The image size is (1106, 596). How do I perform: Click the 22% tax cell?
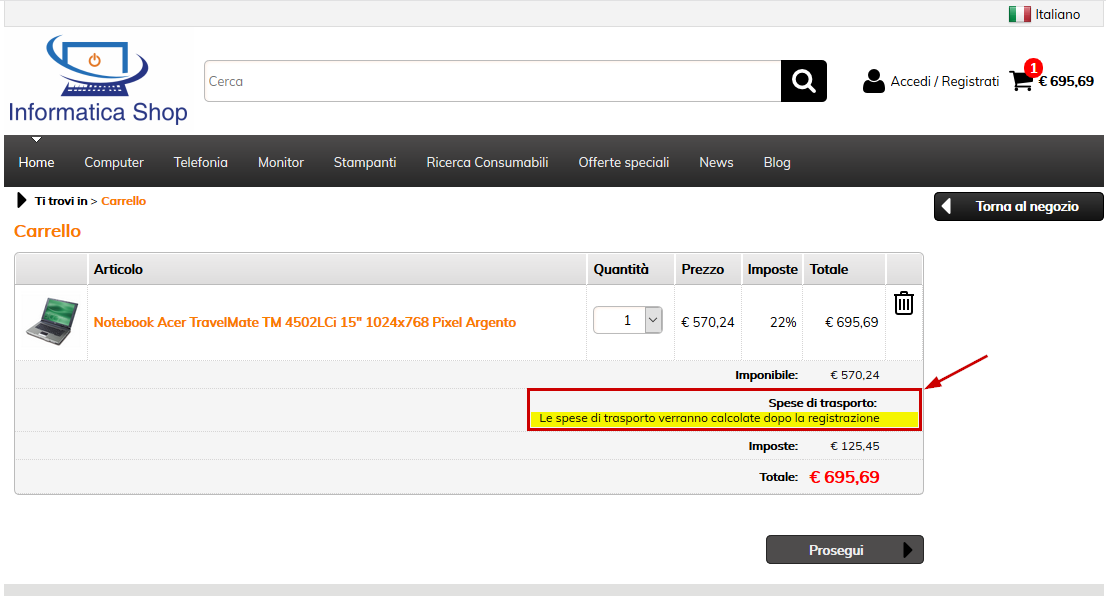pos(783,322)
